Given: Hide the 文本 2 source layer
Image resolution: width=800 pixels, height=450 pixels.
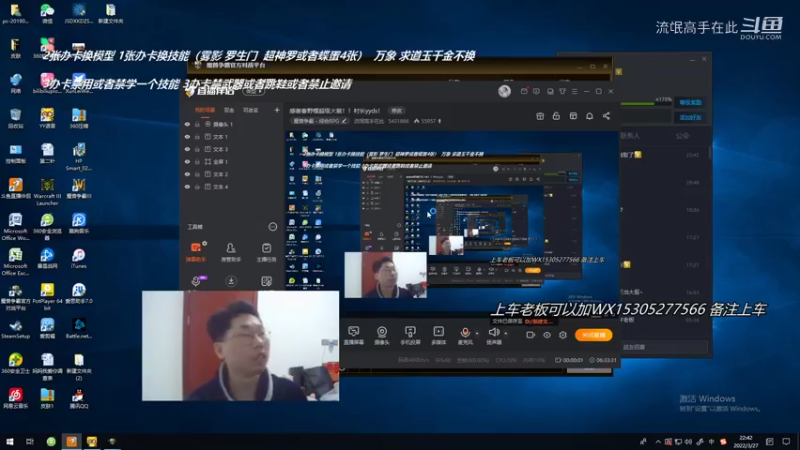Looking at the screenshot, I should point(187,174).
